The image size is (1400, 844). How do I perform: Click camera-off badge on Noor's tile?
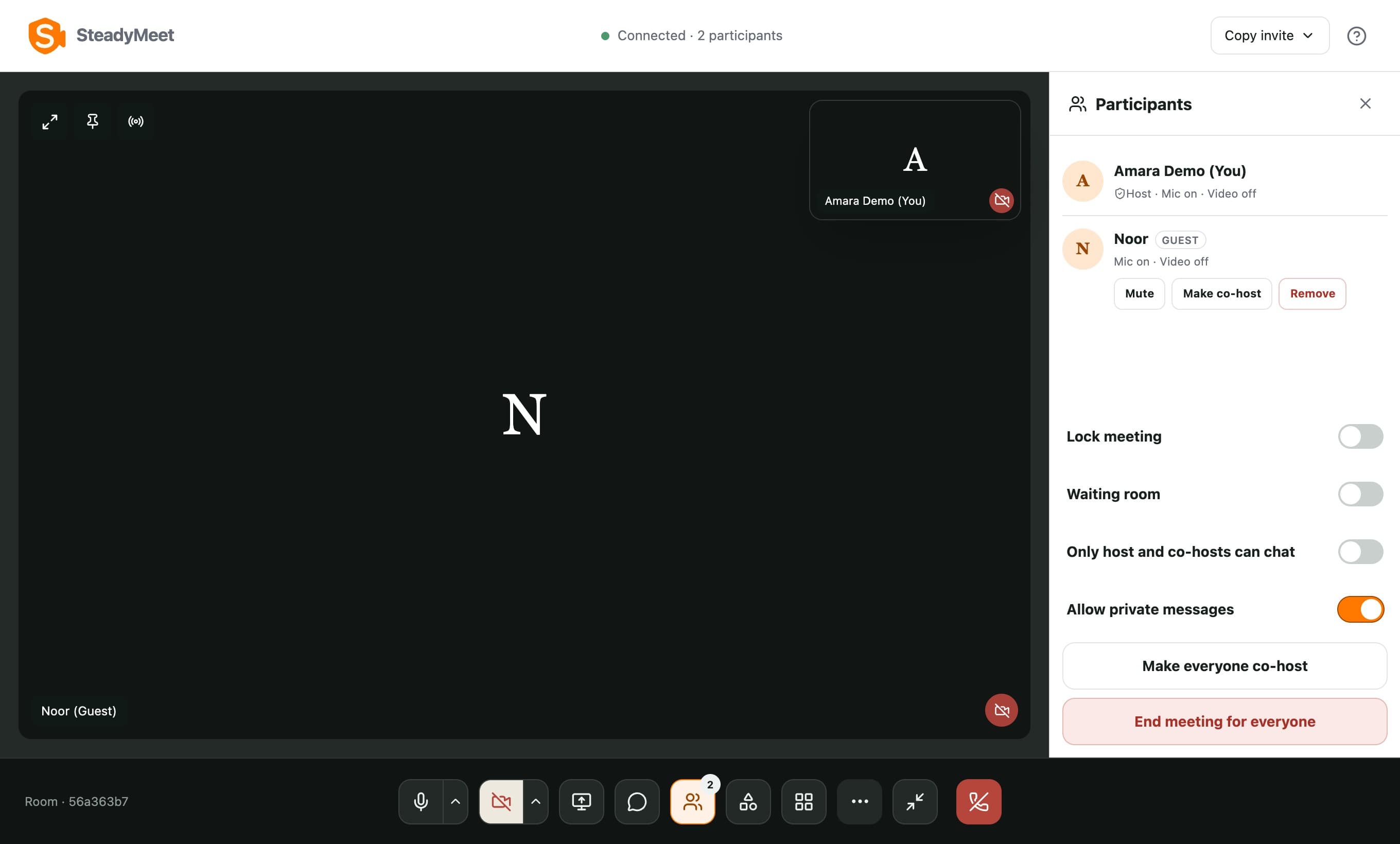tap(1001, 710)
